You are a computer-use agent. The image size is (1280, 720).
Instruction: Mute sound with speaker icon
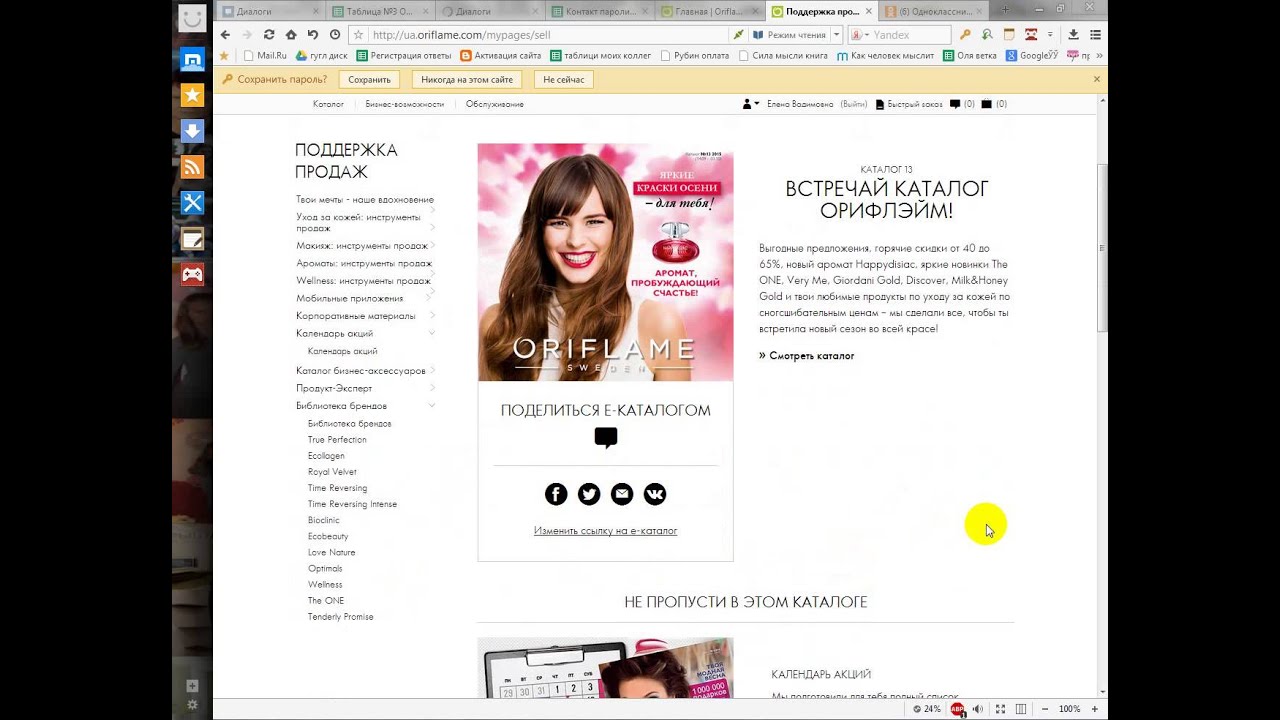tap(978, 709)
